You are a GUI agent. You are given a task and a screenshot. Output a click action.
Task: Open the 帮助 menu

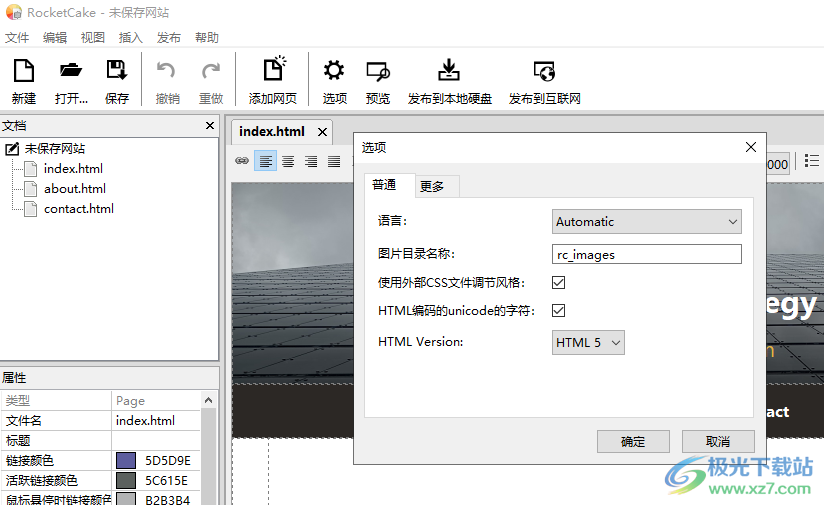pyautogui.click(x=207, y=38)
